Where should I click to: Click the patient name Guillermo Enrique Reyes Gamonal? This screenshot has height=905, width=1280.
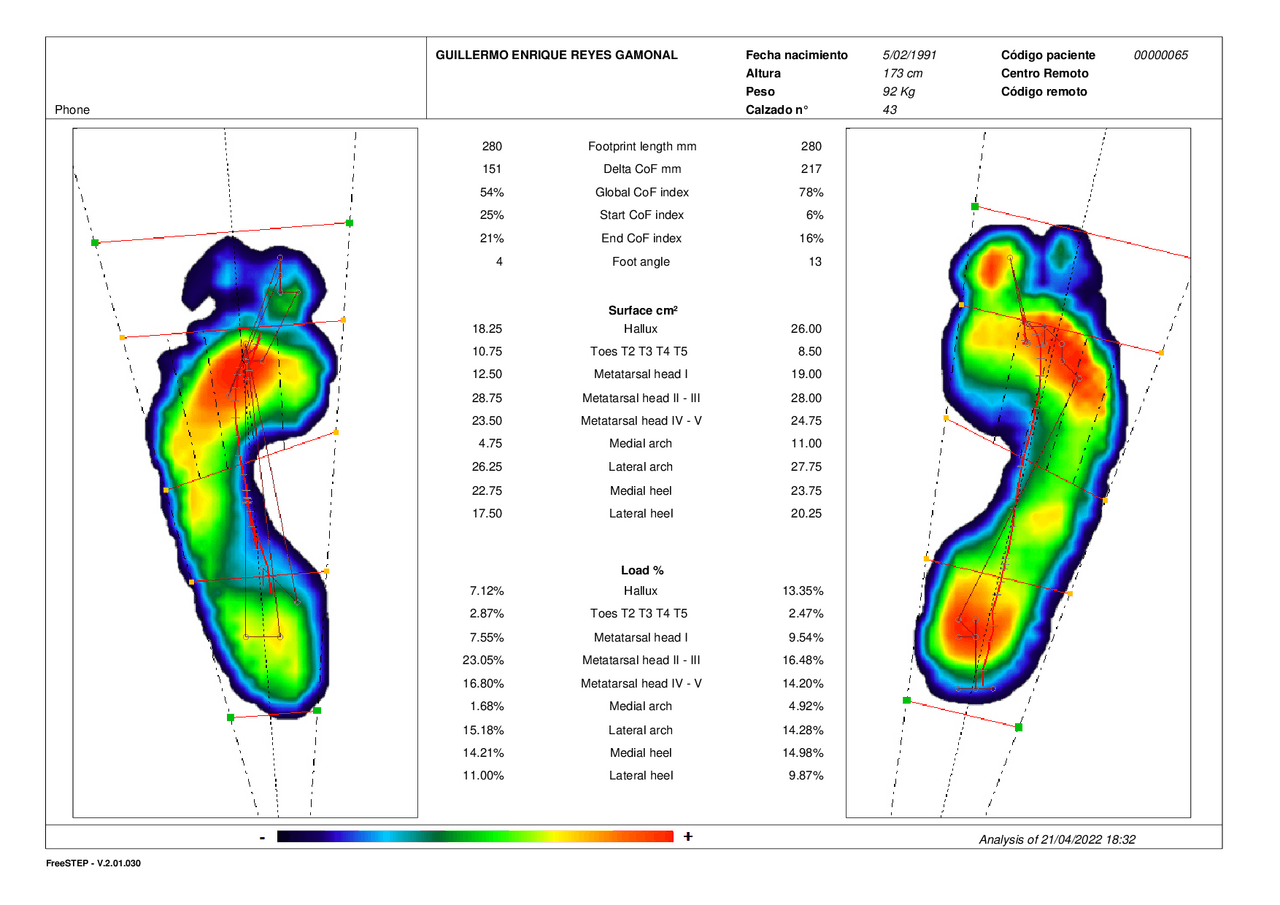tap(557, 55)
